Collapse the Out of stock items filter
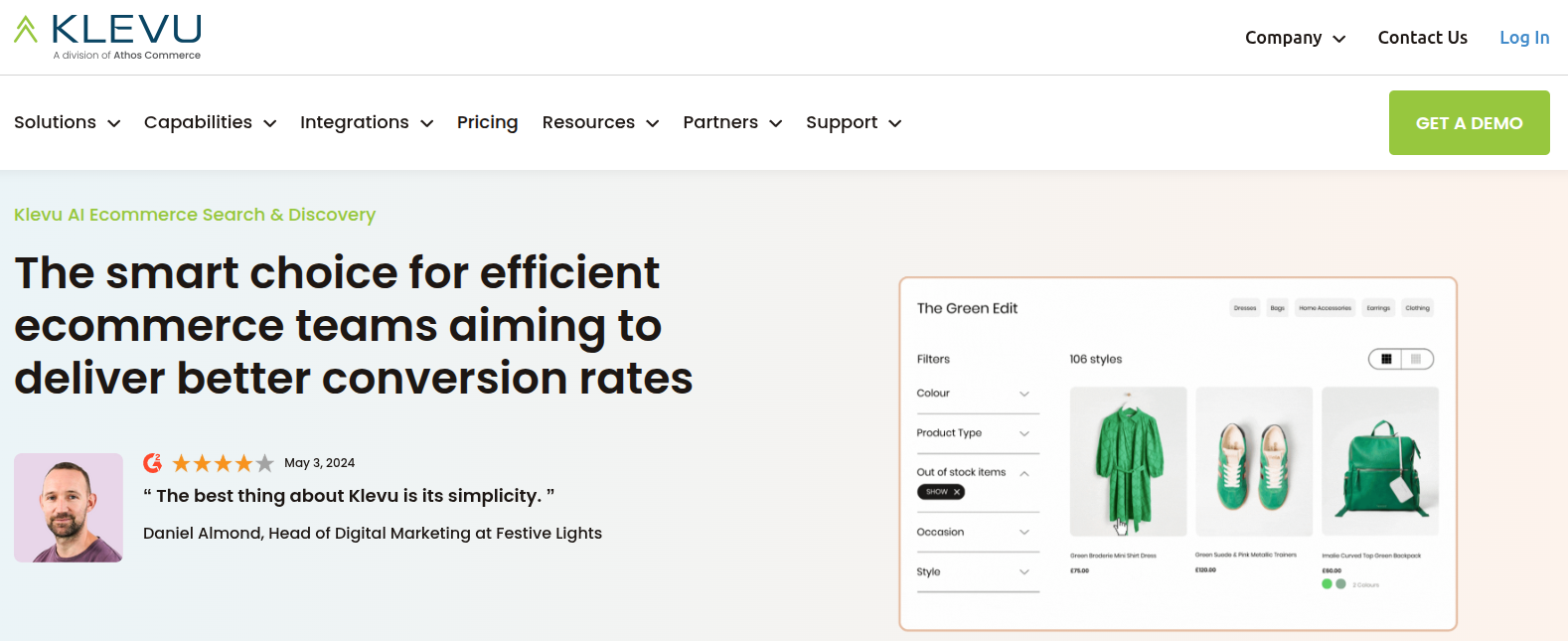The width and height of the screenshot is (1568, 641). tap(978, 473)
